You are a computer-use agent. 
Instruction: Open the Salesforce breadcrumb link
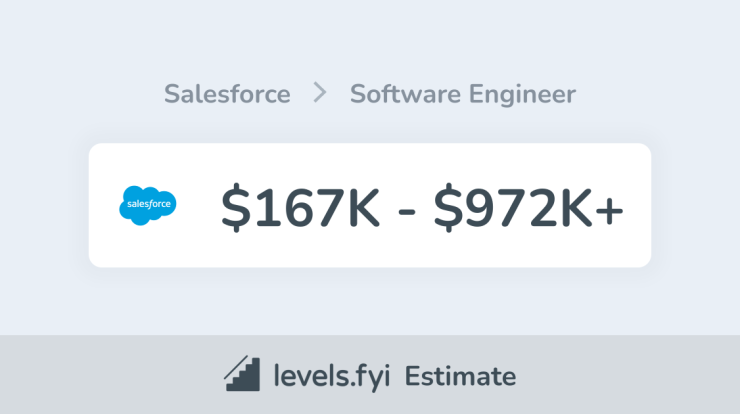tap(227, 93)
